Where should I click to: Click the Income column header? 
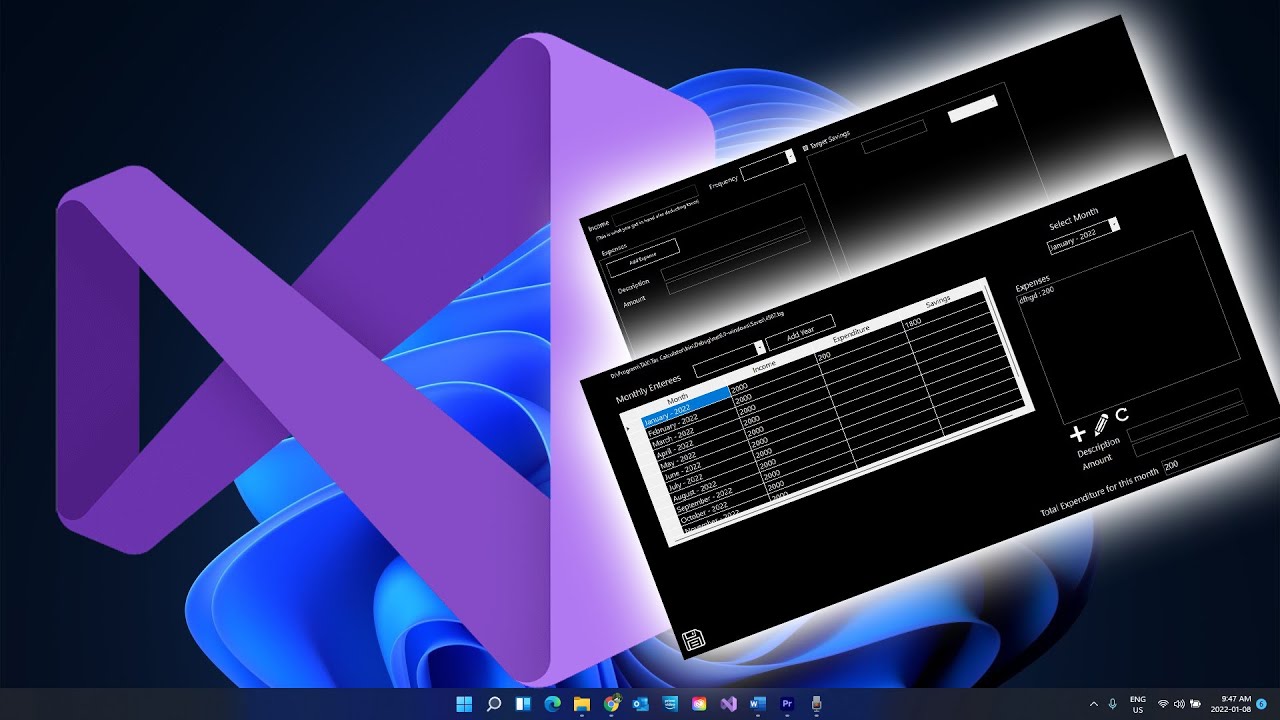[763, 365]
